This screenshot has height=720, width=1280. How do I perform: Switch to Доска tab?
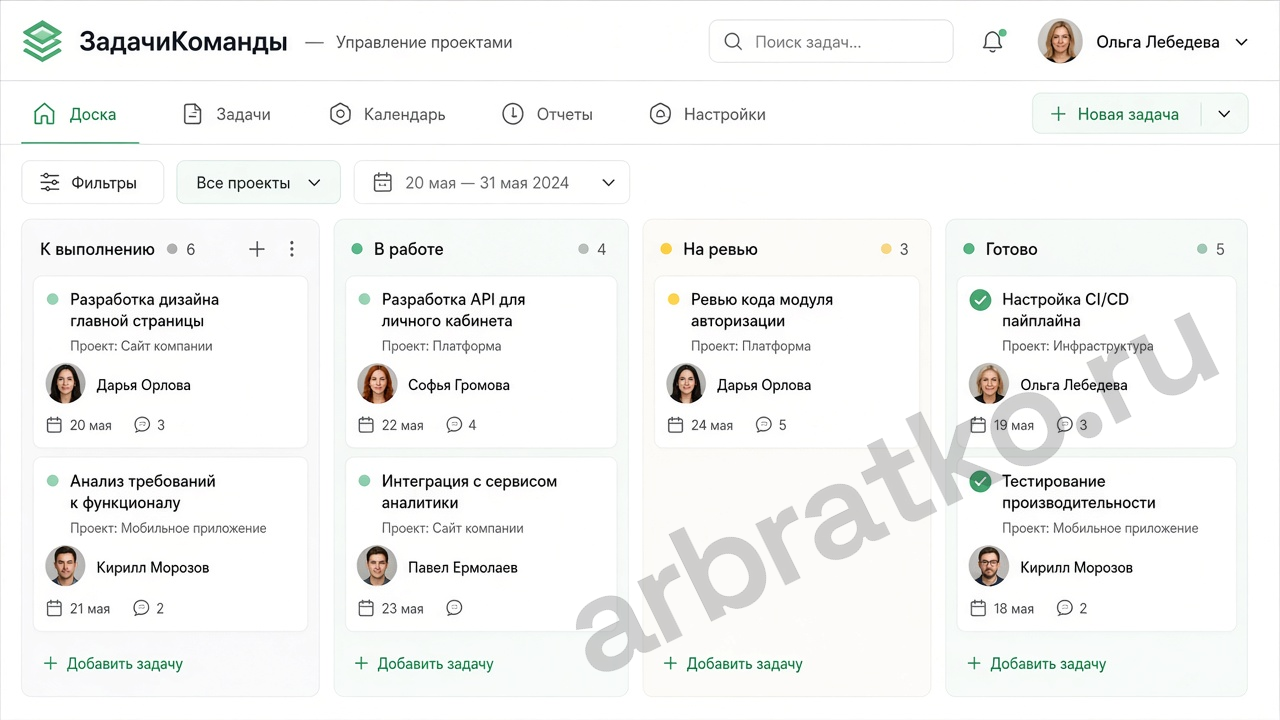point(75,114)
